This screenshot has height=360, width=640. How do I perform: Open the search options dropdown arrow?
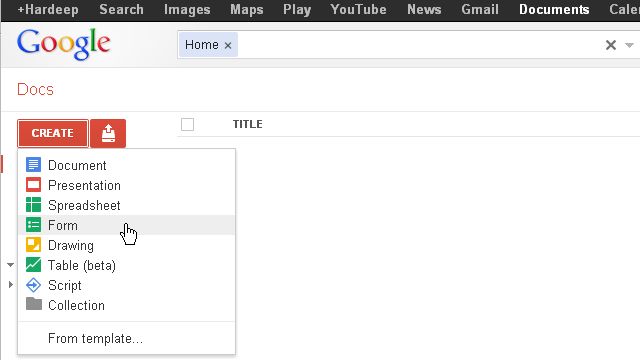pos(629,45)
